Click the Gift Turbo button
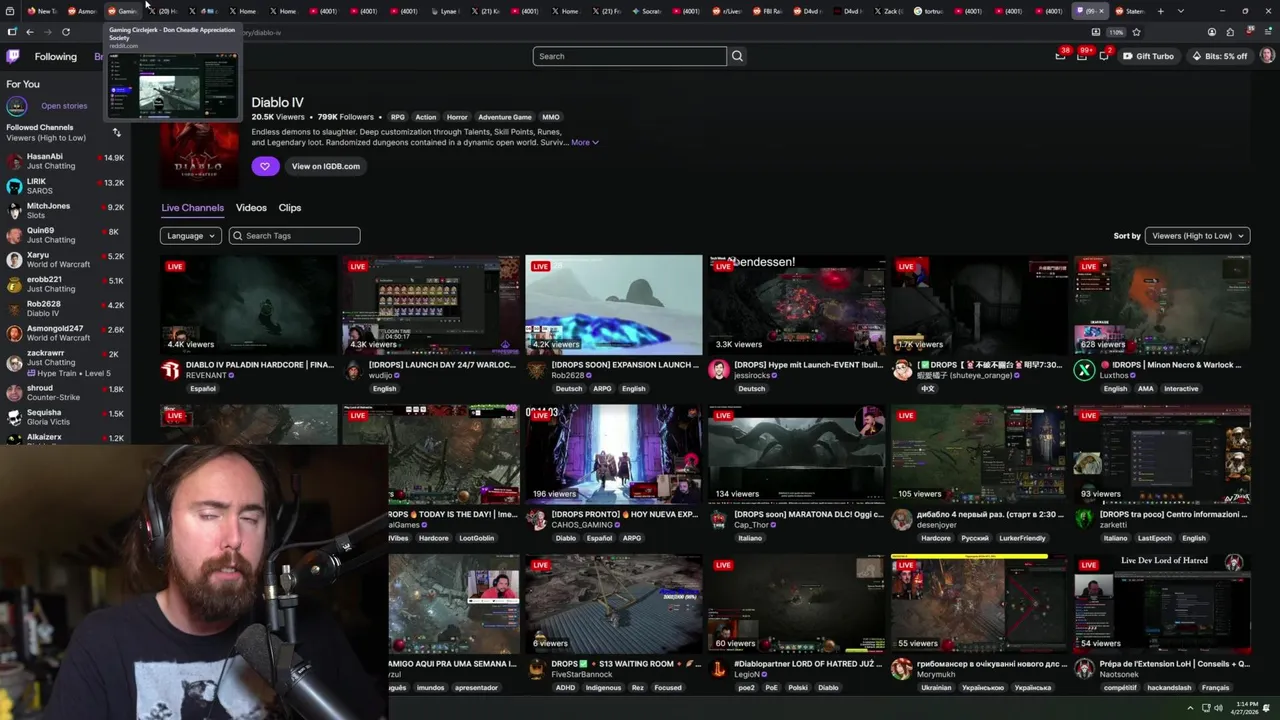Viewport: 1280px width, 720px height. [1148, 56]
